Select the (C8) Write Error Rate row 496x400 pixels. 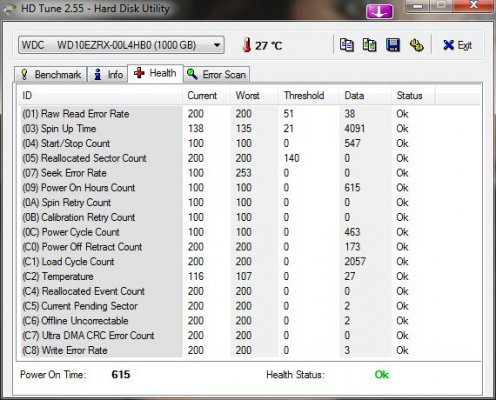coord(228,350)
